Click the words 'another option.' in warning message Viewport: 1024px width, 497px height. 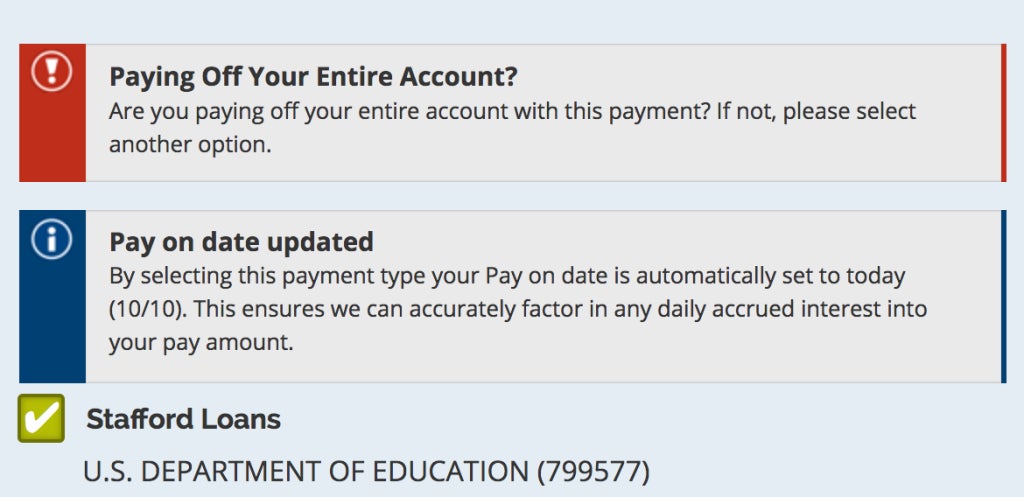[189, 144]
